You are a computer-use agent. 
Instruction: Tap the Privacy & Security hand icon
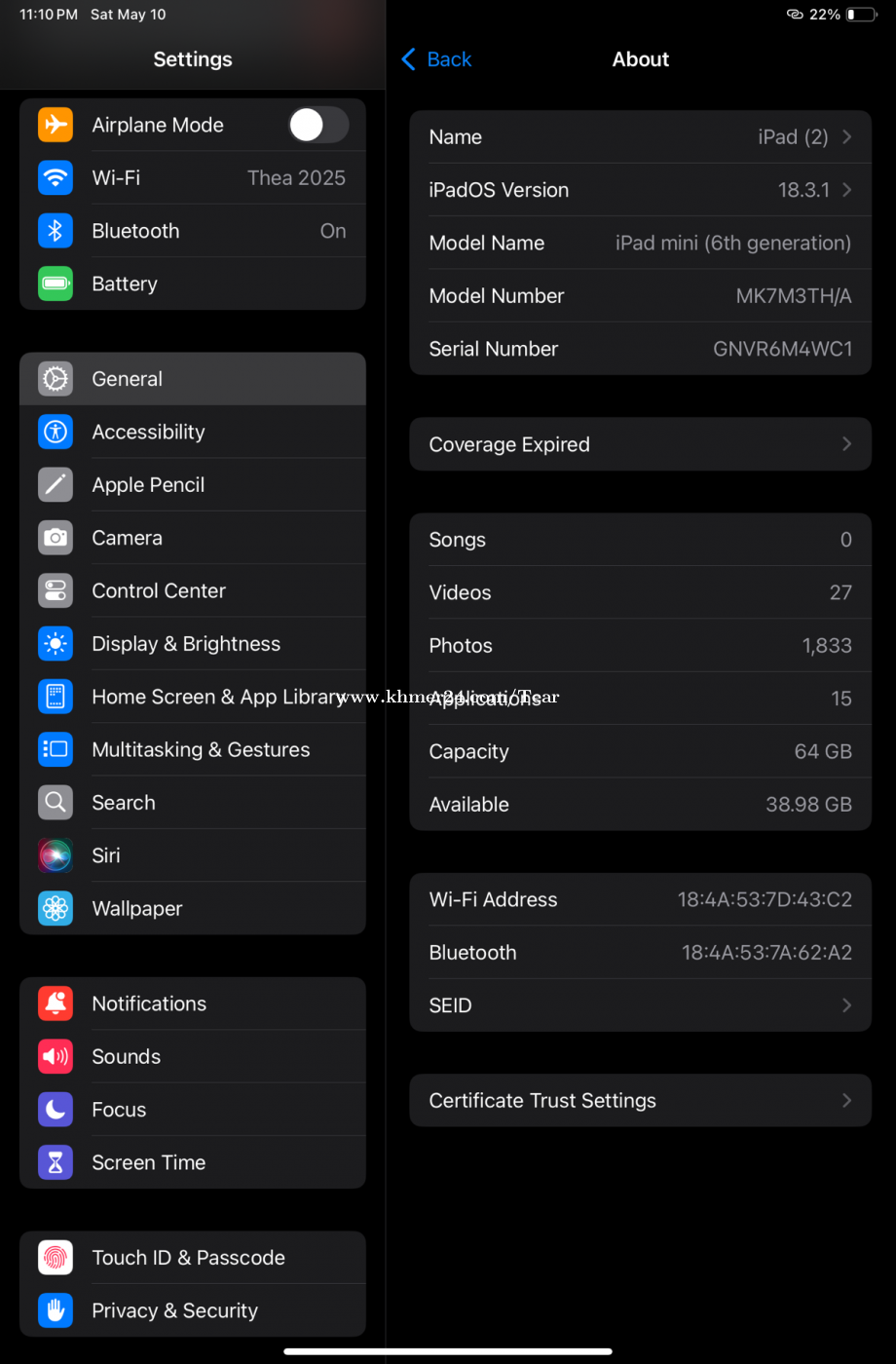[x=56, y=1310]
